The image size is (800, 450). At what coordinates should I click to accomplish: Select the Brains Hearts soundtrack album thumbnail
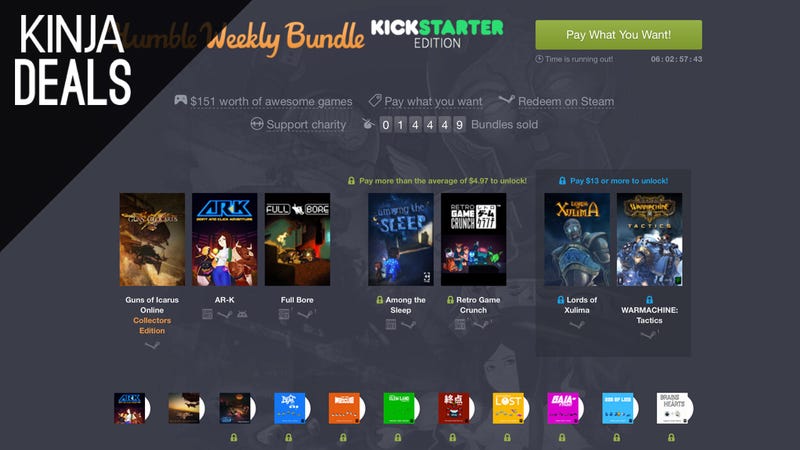pos(673,408)
